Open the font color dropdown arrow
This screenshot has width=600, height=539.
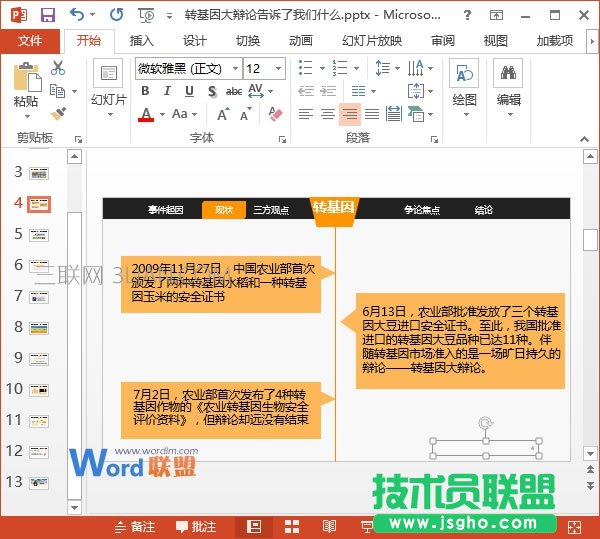pyautogui.click(x=162, y=114)
